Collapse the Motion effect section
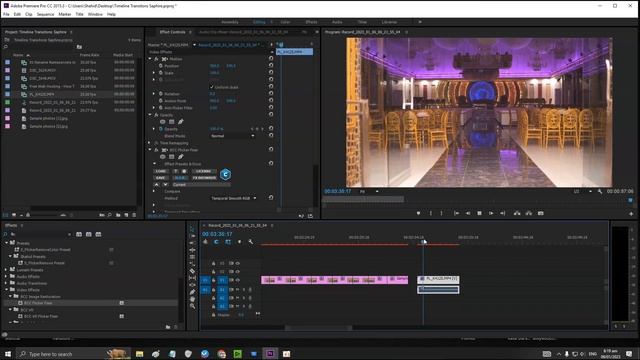The height and width of the screenshot is (360, 640). pyautogui.click(x=150, y=59)
